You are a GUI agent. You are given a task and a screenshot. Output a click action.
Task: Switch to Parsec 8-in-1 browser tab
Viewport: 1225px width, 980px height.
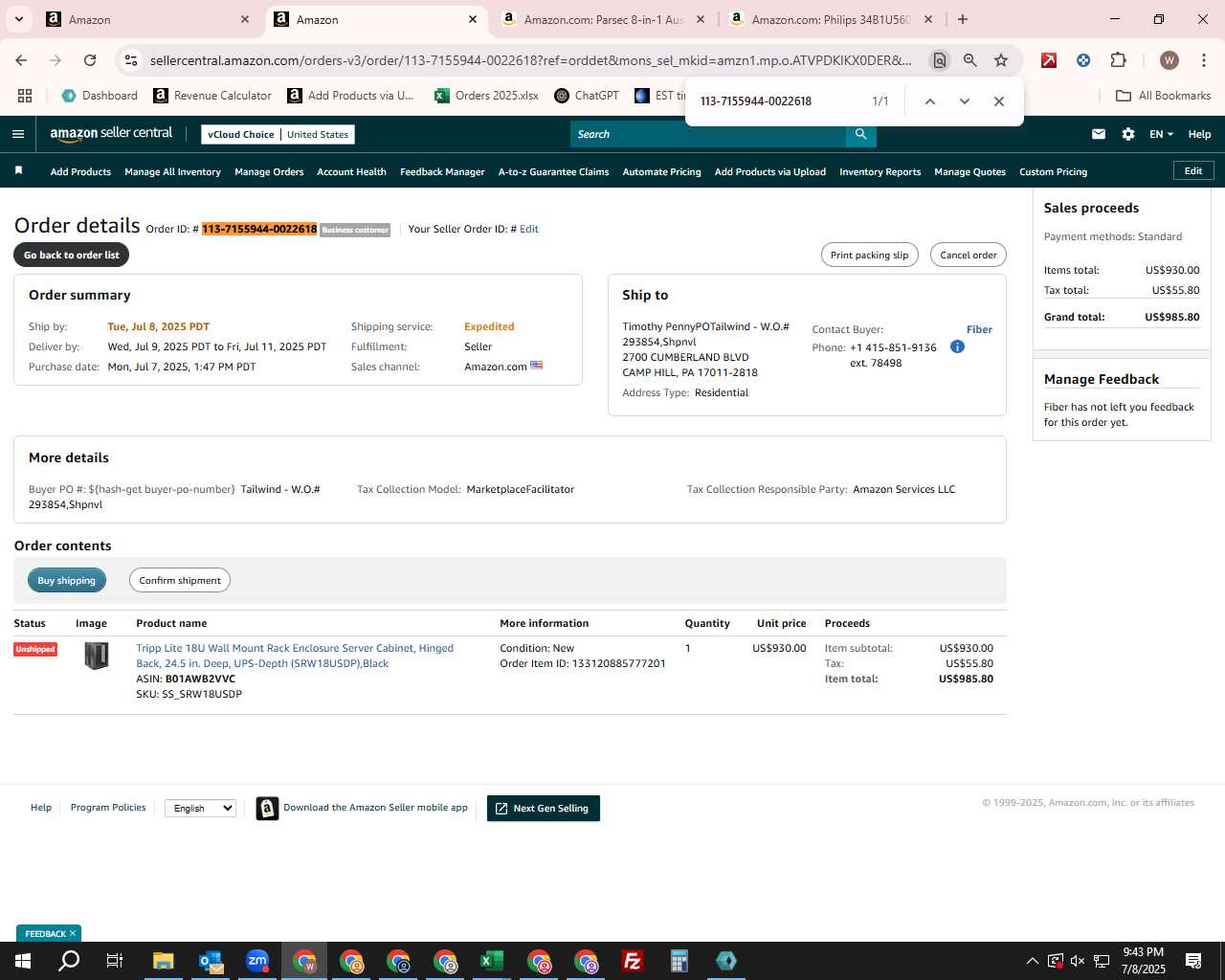coord(604,19)
